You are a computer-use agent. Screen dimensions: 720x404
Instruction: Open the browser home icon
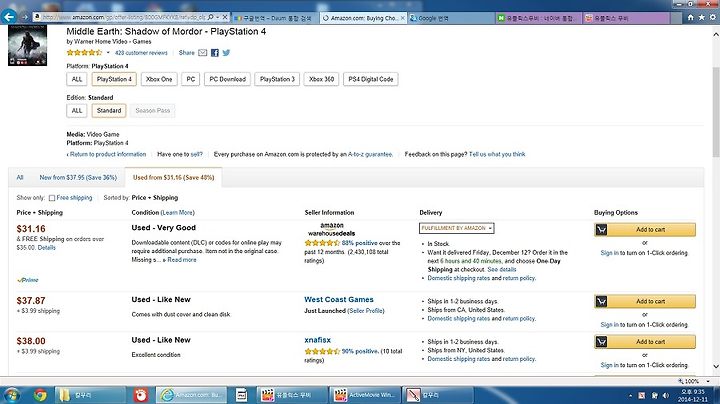pyautogui.click(x=690, y=17)
